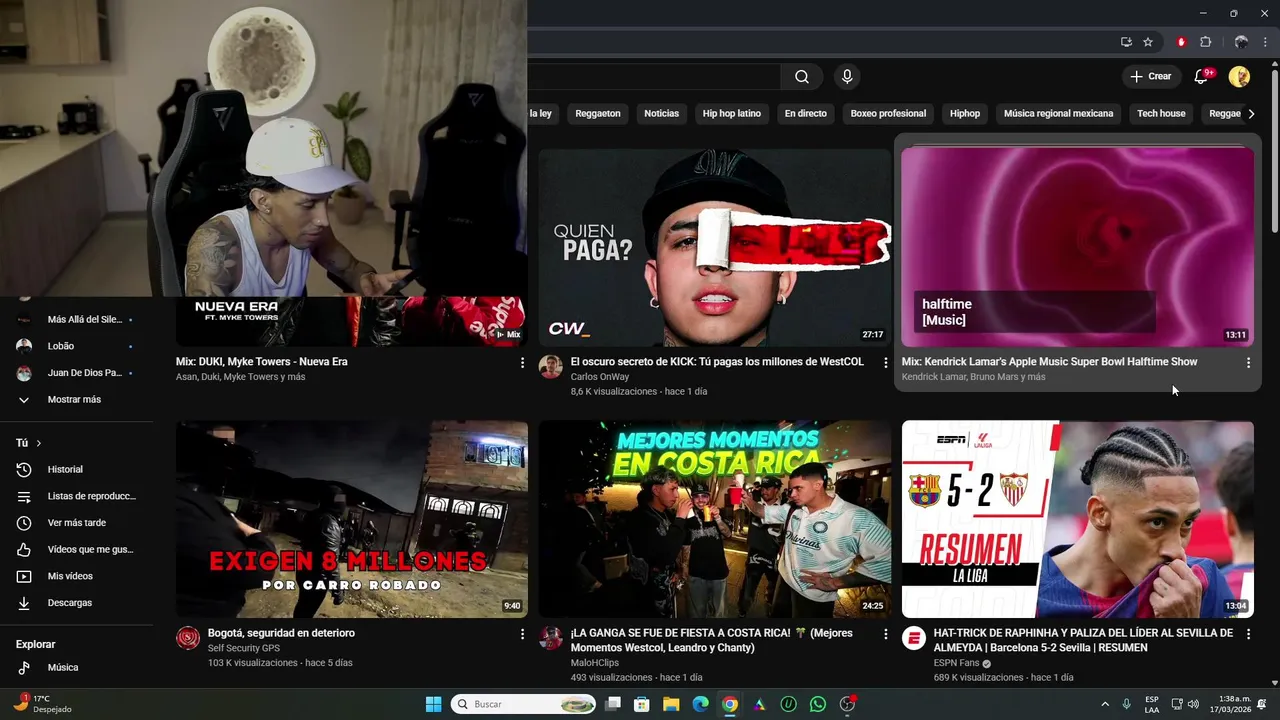Viewport: 1280px width, 720px height.
Task: Click ESPN Fans channel avatar
Action: pyautogui.click(x=913, y=638)
